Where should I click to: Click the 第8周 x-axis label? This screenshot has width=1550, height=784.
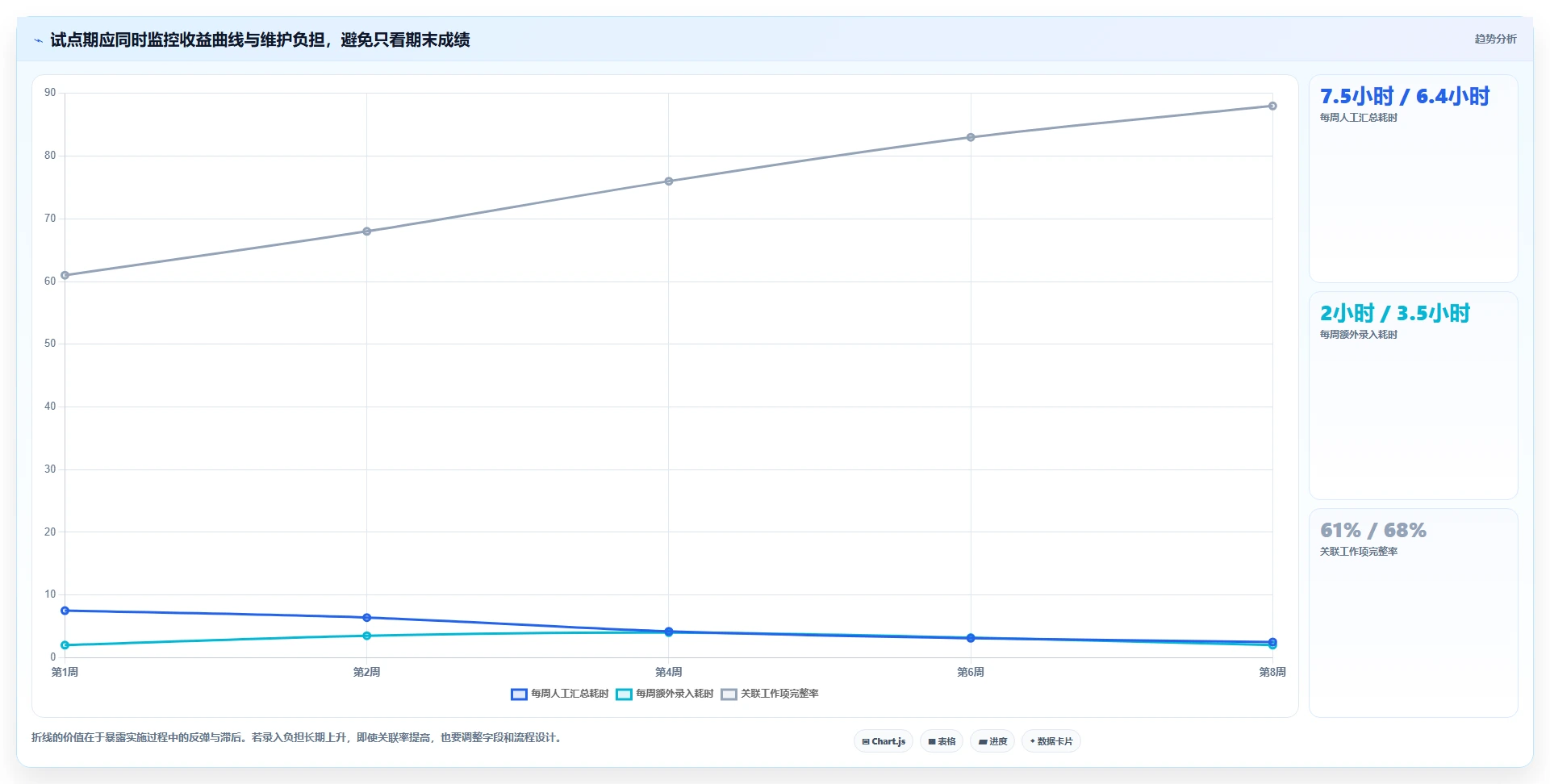point(1272,673)
